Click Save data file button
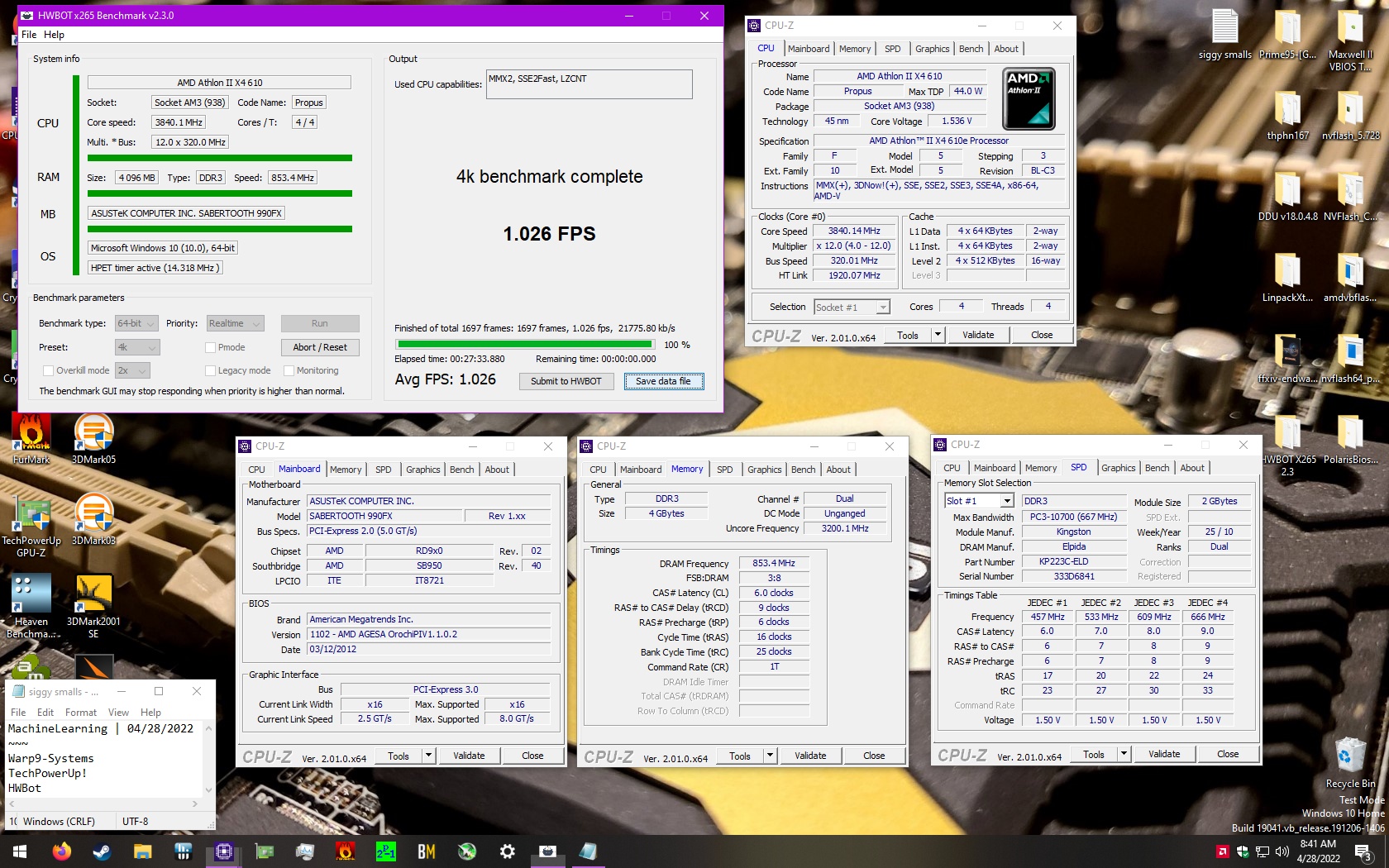Image resolution: width=1389 pixels, height=868 pixels. [663, 381]
